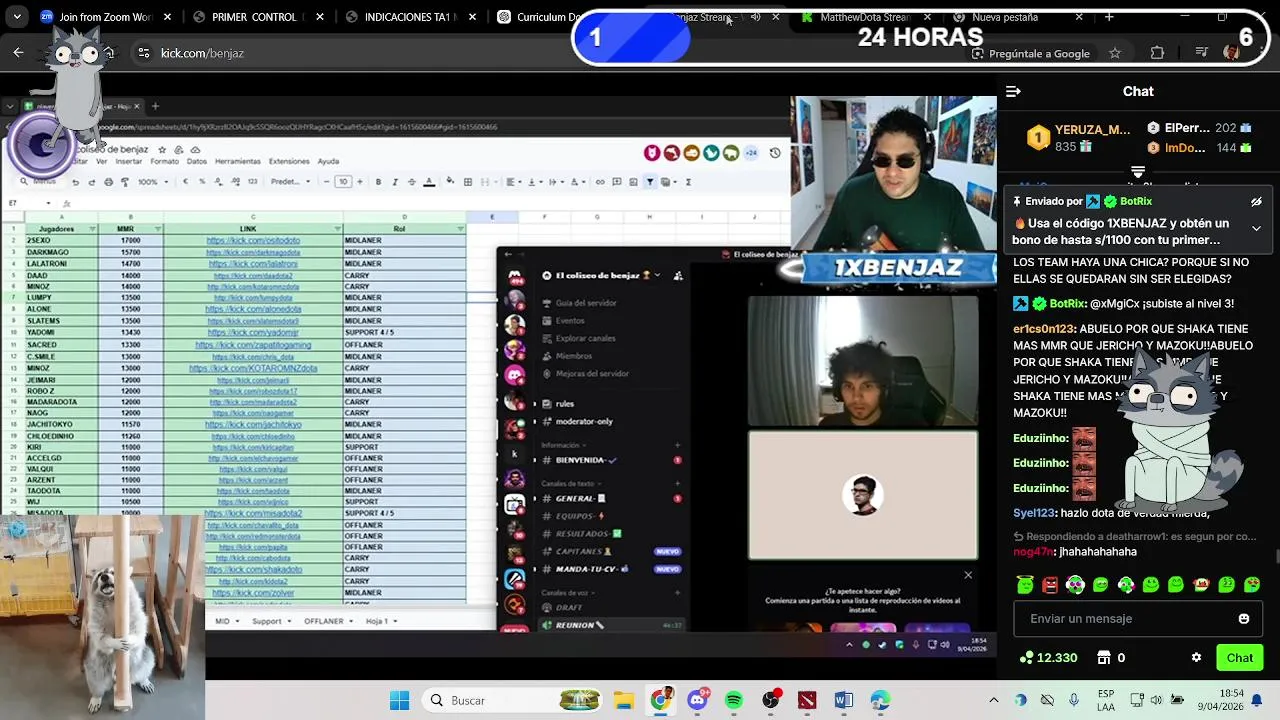1280x720 pixels.
Task: Click font size 10 box
Action: pos(343,182)
